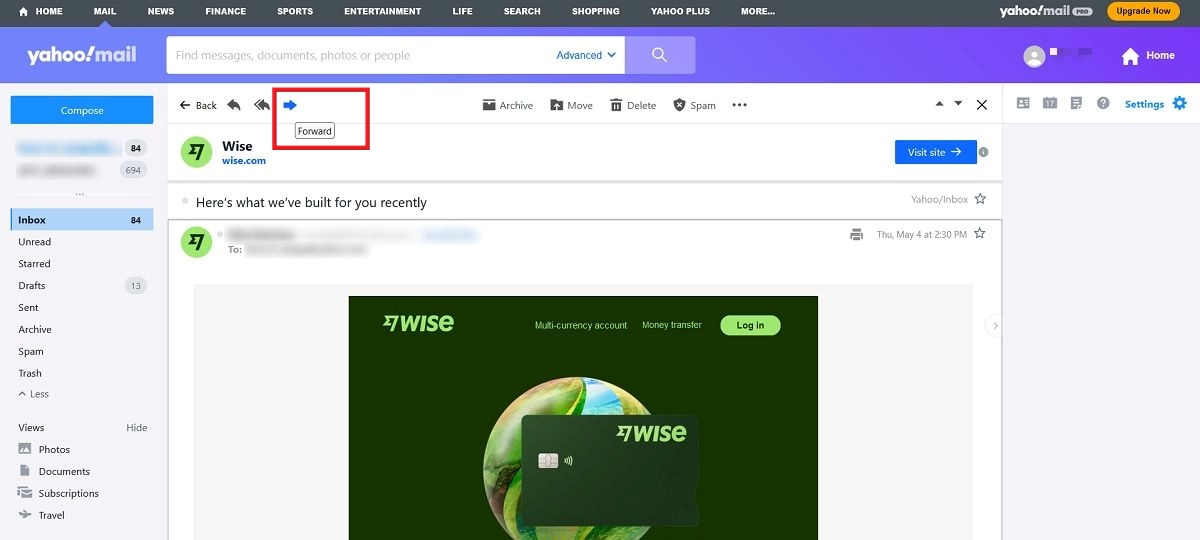1200x540 pixels.
Task: Open the Calendar panel icon
Action: (x=1050, y=103)
